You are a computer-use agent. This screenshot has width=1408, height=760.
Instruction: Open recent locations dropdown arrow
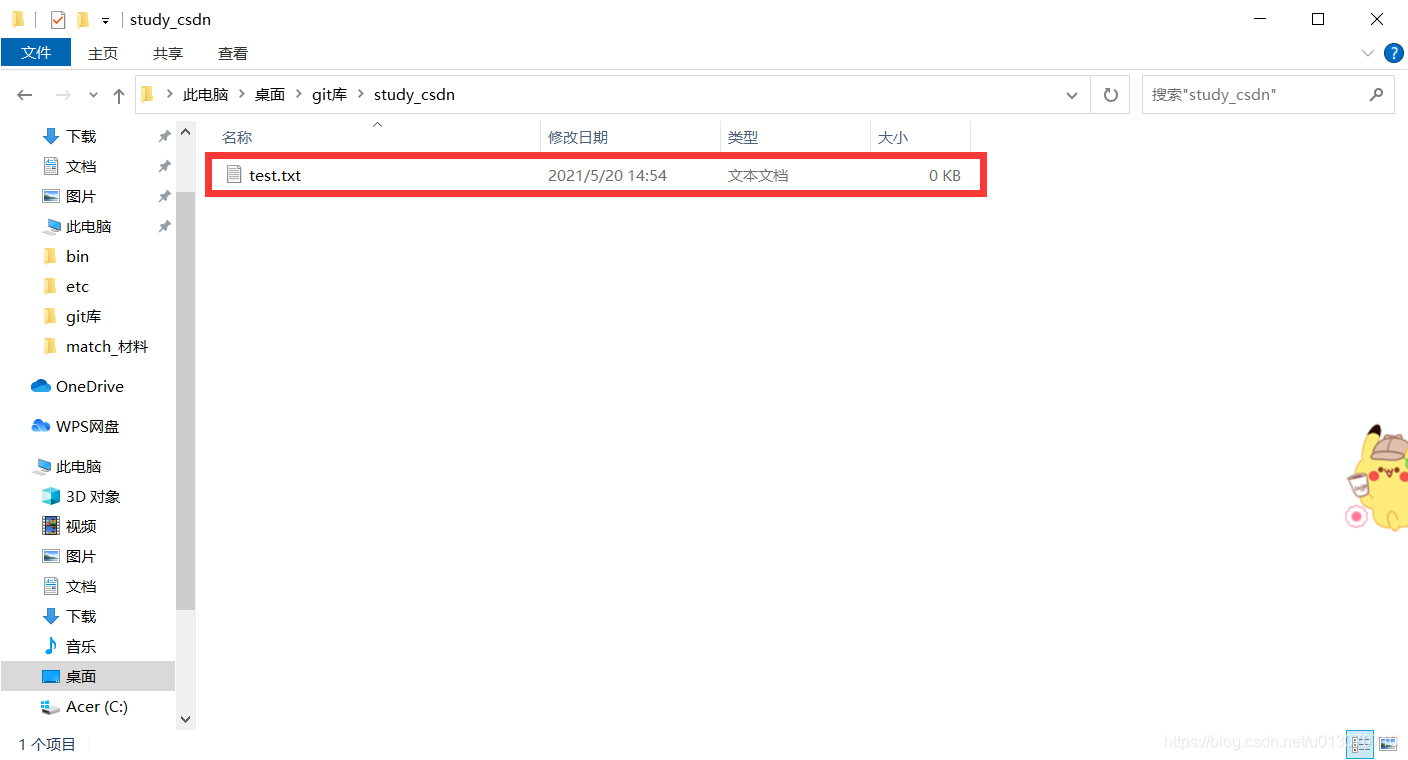click(93, 95)
